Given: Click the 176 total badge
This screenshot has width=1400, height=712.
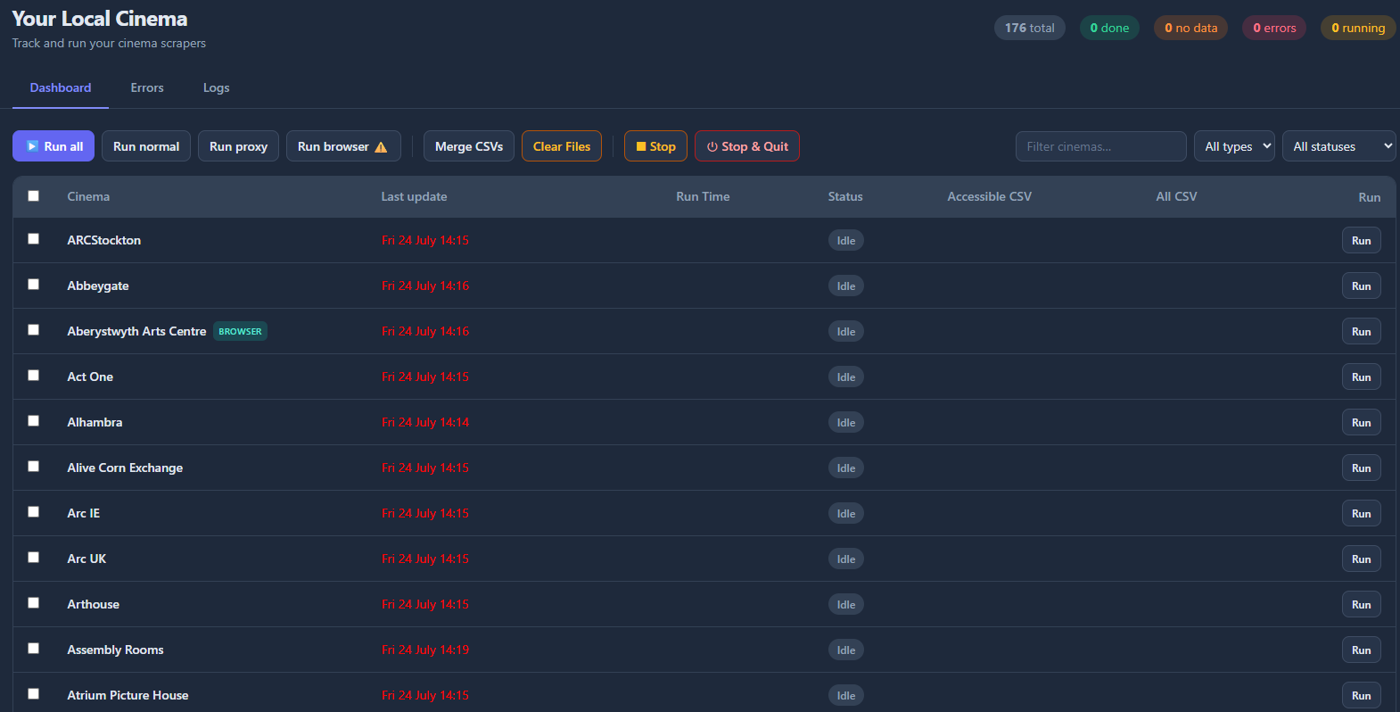Looking at the screenshot, I should (x=1029, y=28).
